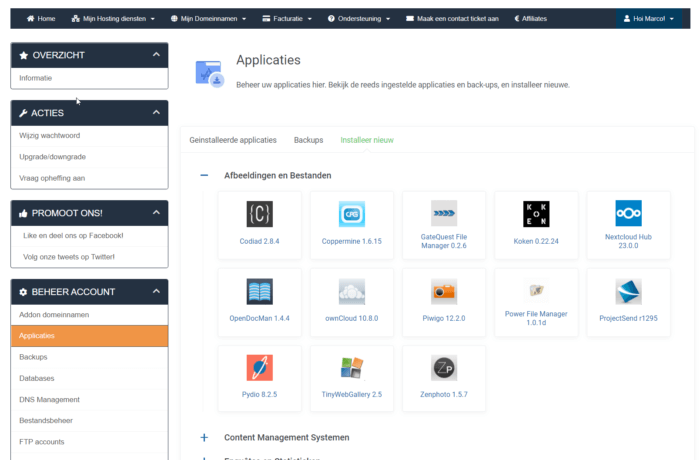Click the TinyWebGallery app icon
Viewport: 700px width, 460px height.
(x=352, y=368)
